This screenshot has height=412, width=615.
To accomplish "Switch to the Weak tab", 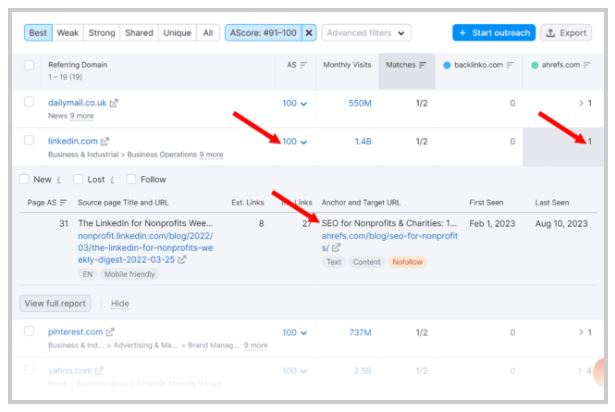I will click(x=67, y=33).
